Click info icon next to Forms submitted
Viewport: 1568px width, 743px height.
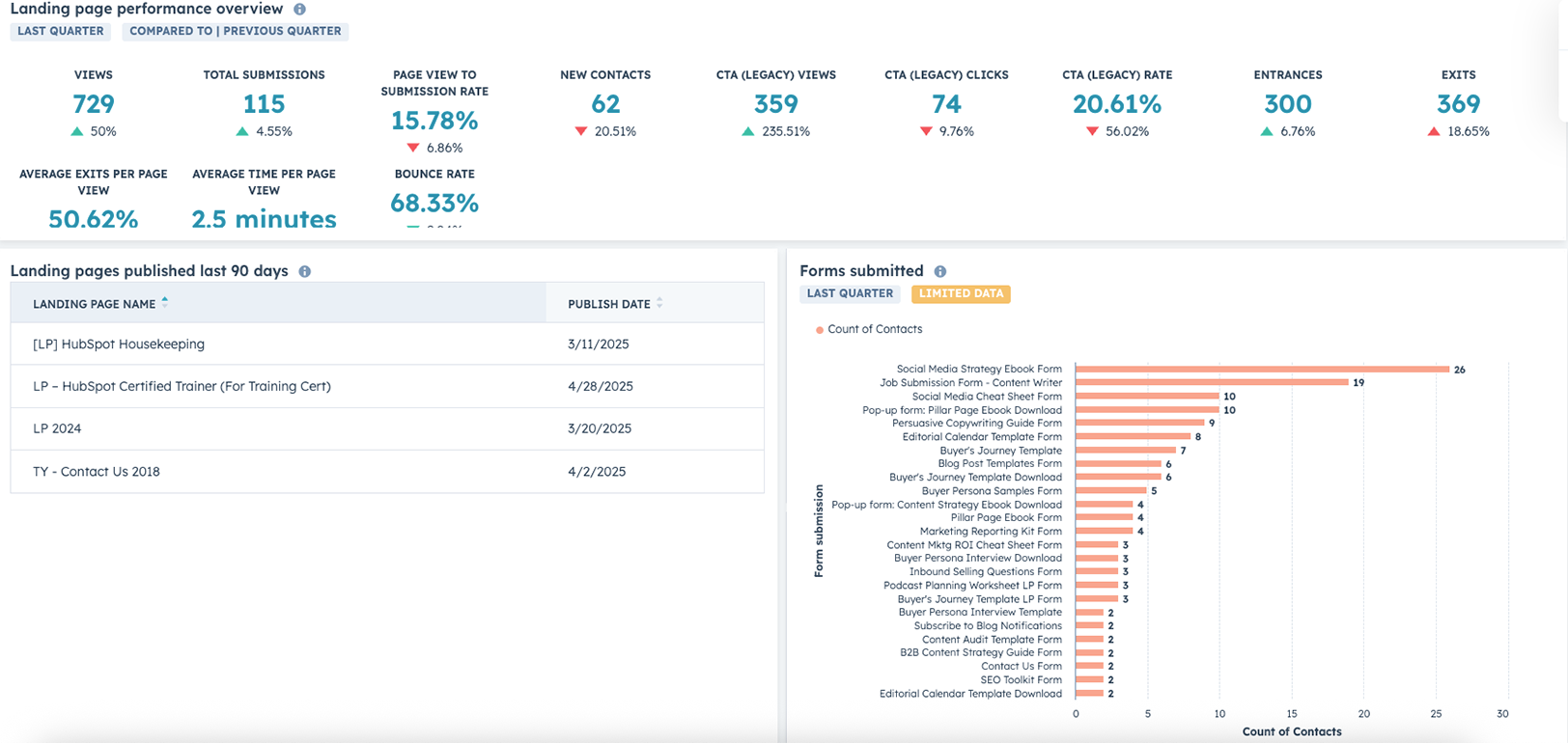(939, 272)
